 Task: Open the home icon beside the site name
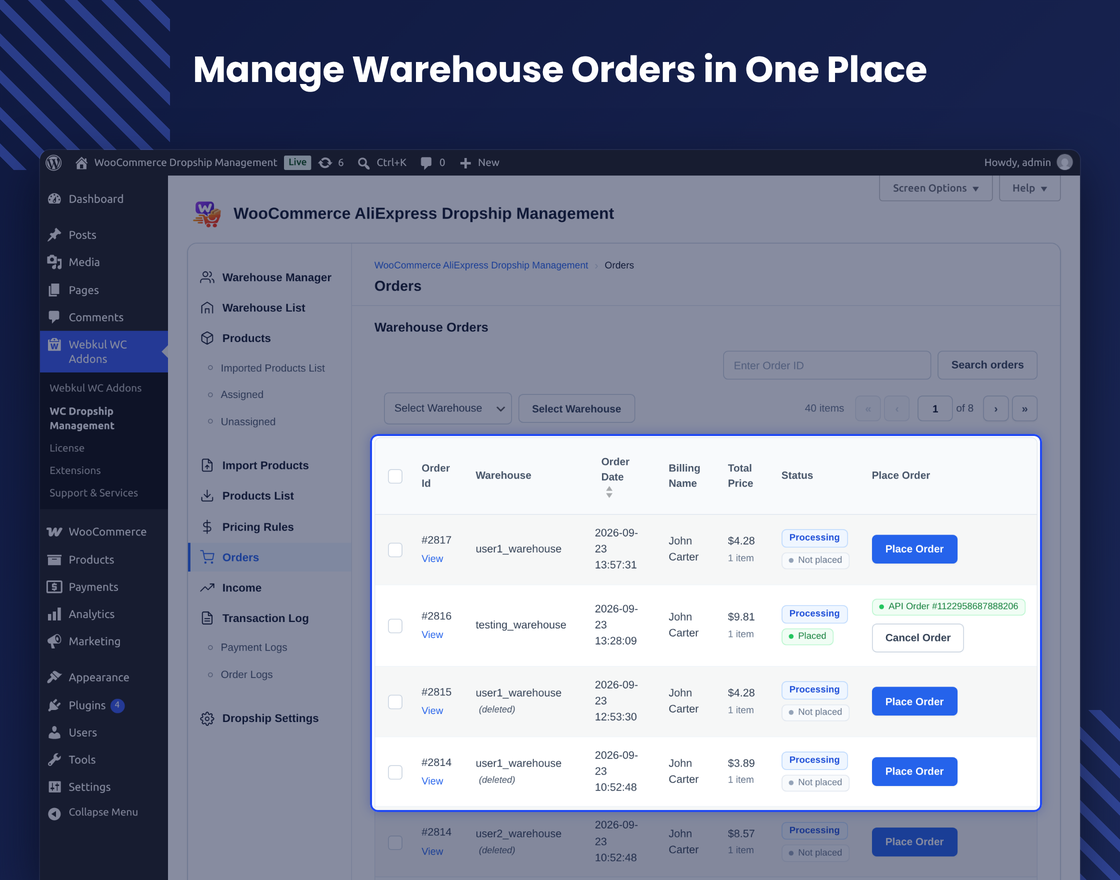point(81,163)
